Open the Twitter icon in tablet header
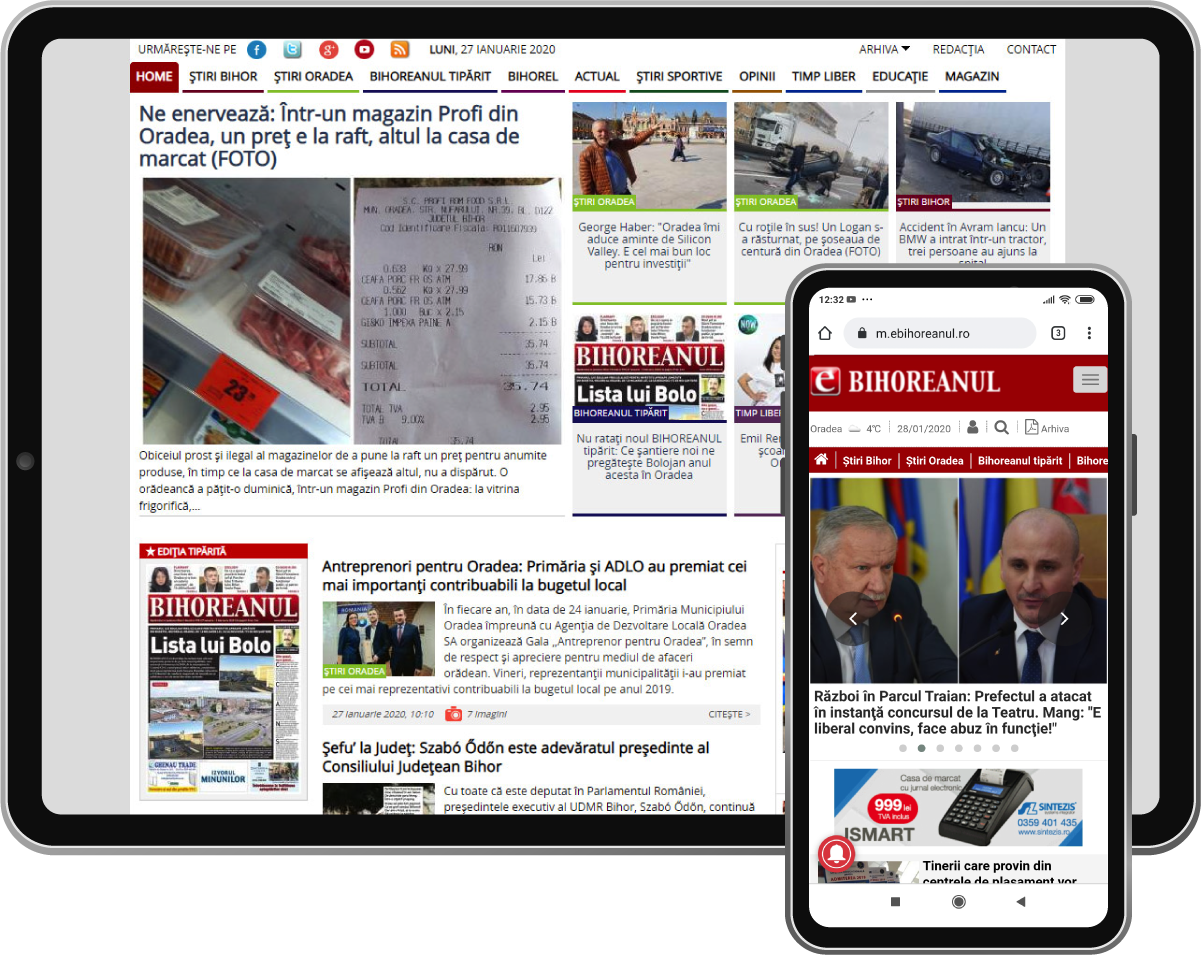This screenshot has width=1201, height=955. pos(292,49)
